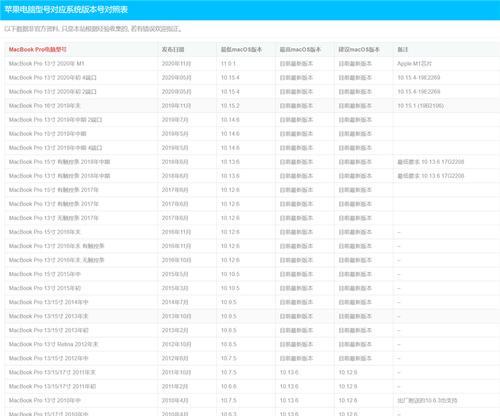Select MacBook Pro 13/15/17寸 2011年初 model name

52,386
